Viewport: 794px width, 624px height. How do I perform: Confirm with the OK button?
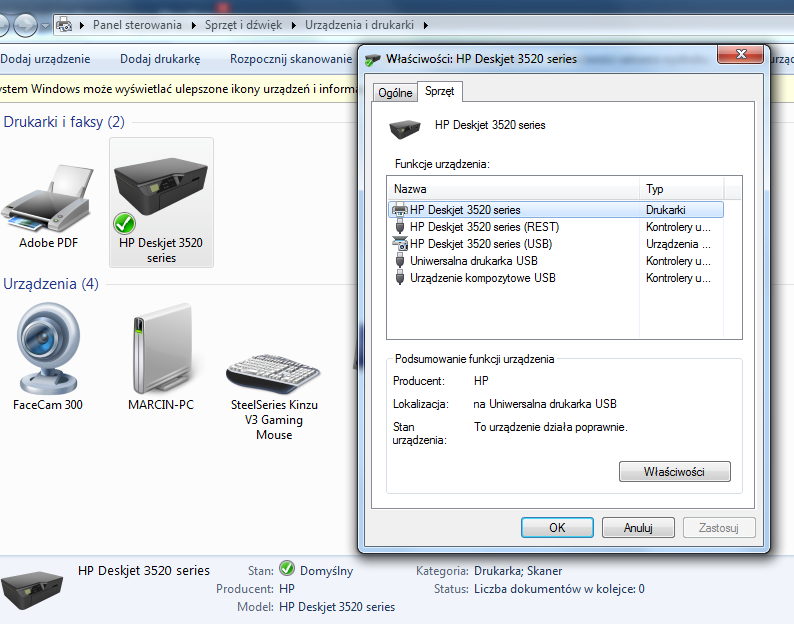pos(557,528)
